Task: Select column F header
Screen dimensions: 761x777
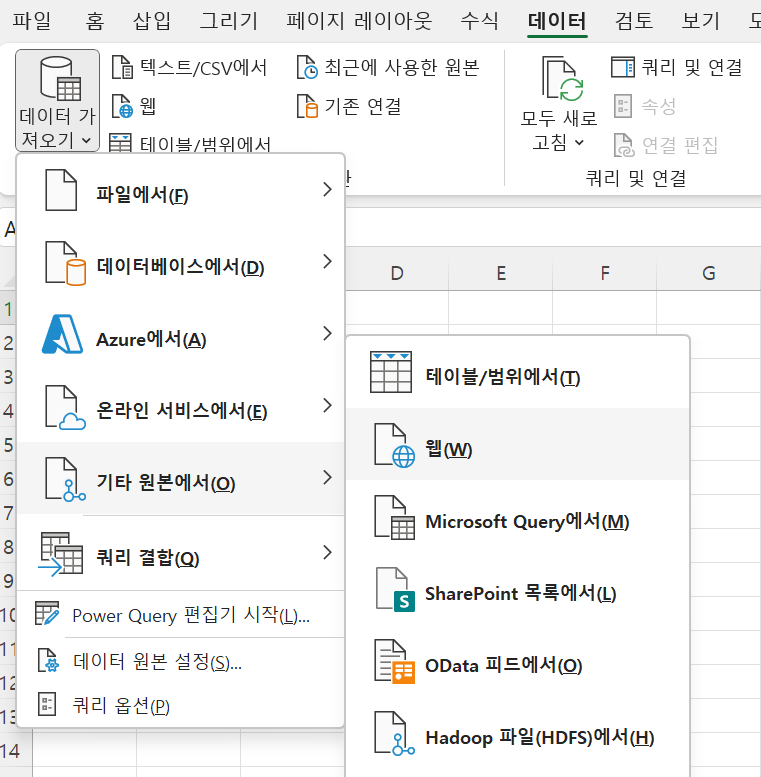Action: click(605, 273)
